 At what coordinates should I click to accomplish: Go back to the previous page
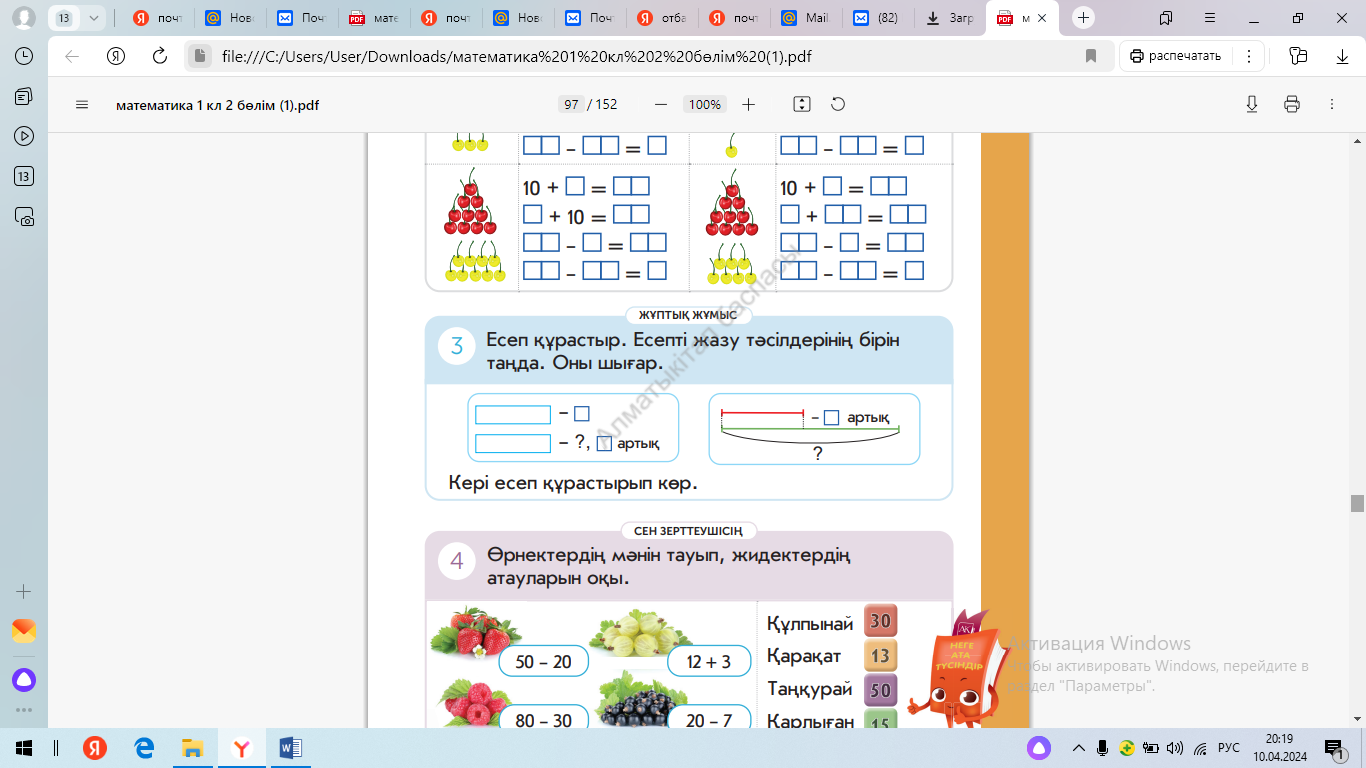click(72, 56)
